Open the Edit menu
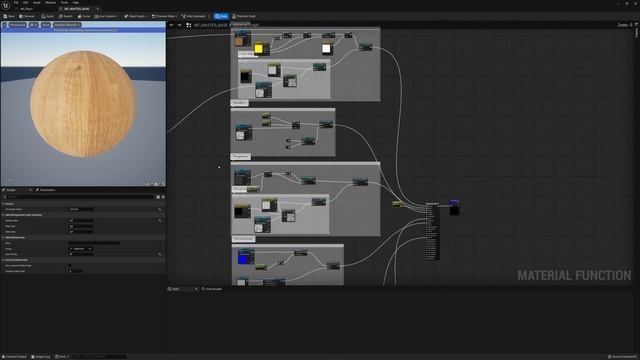This screenshot has height=360, width=640. pos(26,2)
